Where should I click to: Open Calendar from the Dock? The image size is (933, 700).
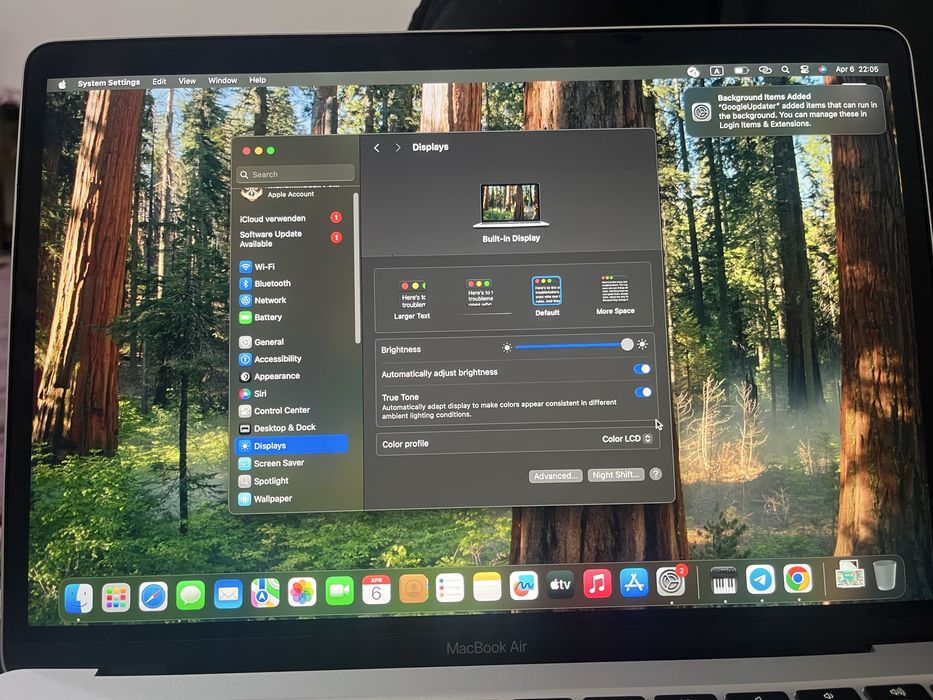click(376, 590)
